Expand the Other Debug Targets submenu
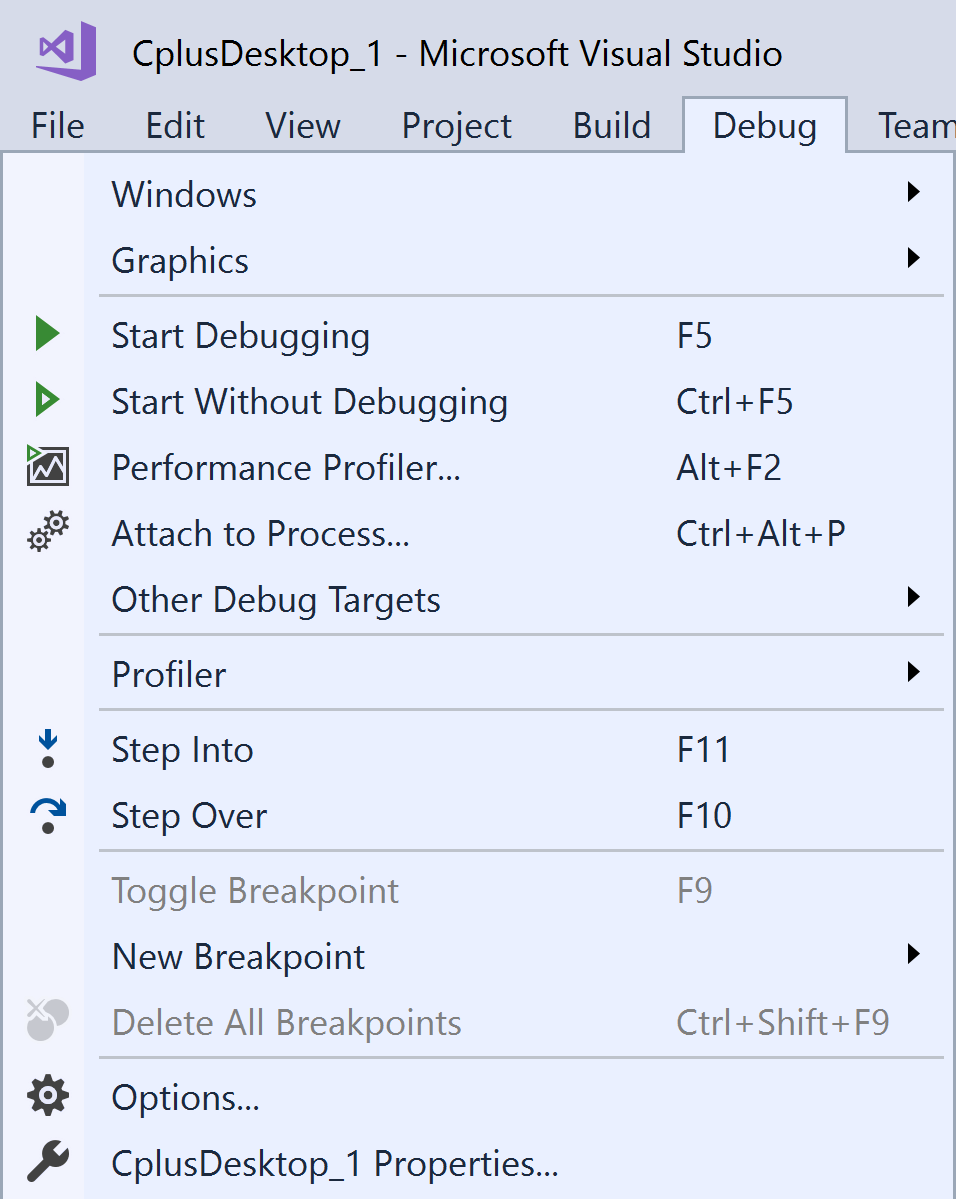The width and height of the screenshot is (956, 1199). click(913, 597)
